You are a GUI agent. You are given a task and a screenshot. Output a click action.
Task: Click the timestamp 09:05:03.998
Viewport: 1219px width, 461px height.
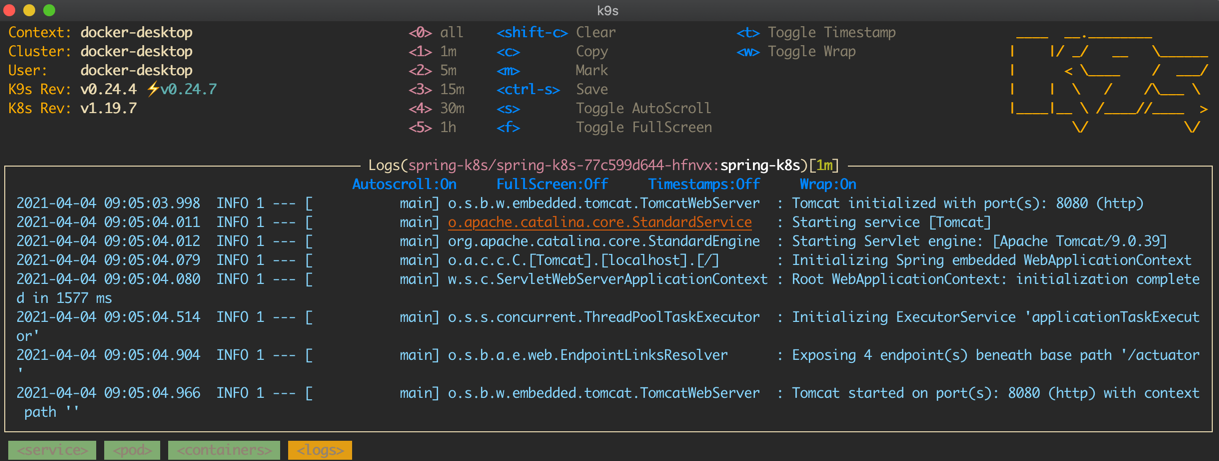(x=152, y=204)
